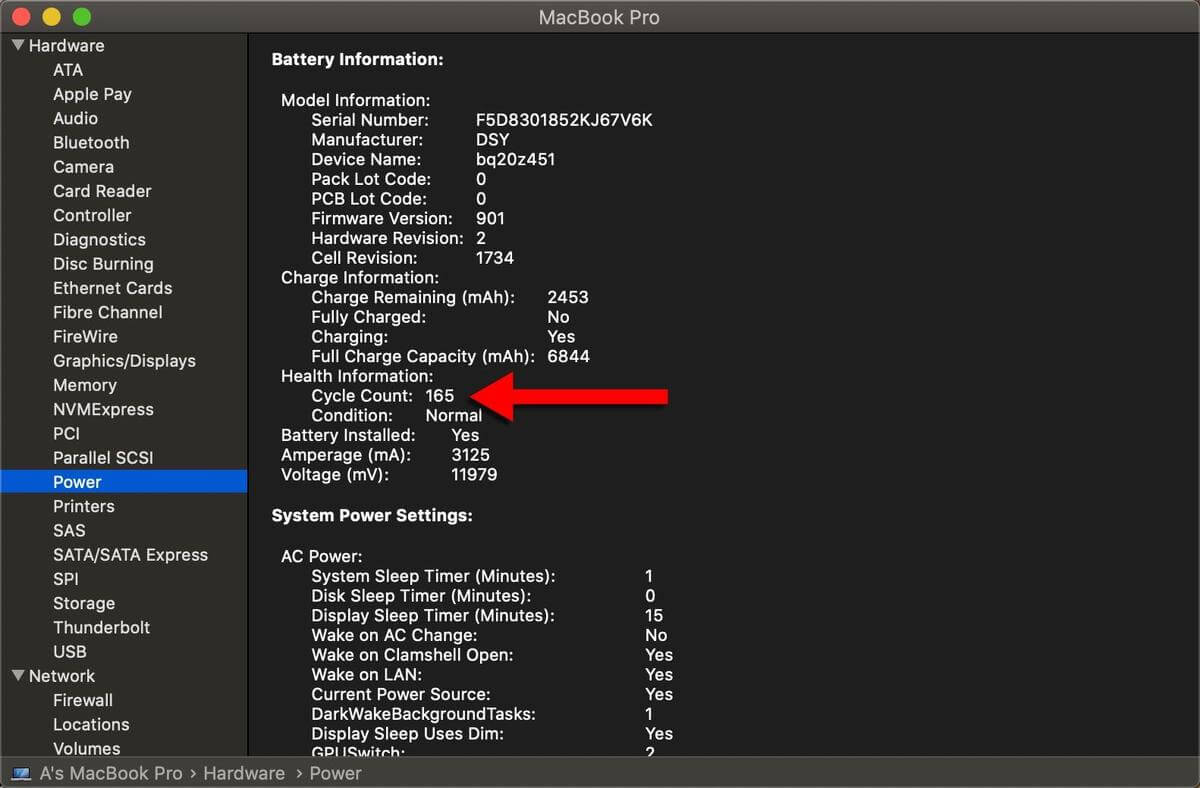Choose the Storage sidebar item
The height and width of the screenshot is (788, 1200).
83,603
